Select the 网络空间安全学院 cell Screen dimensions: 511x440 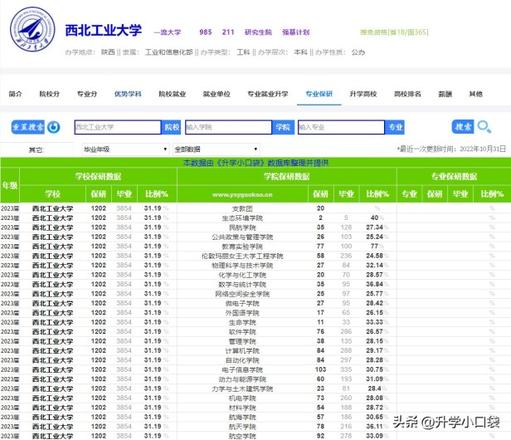click(242, 294)
